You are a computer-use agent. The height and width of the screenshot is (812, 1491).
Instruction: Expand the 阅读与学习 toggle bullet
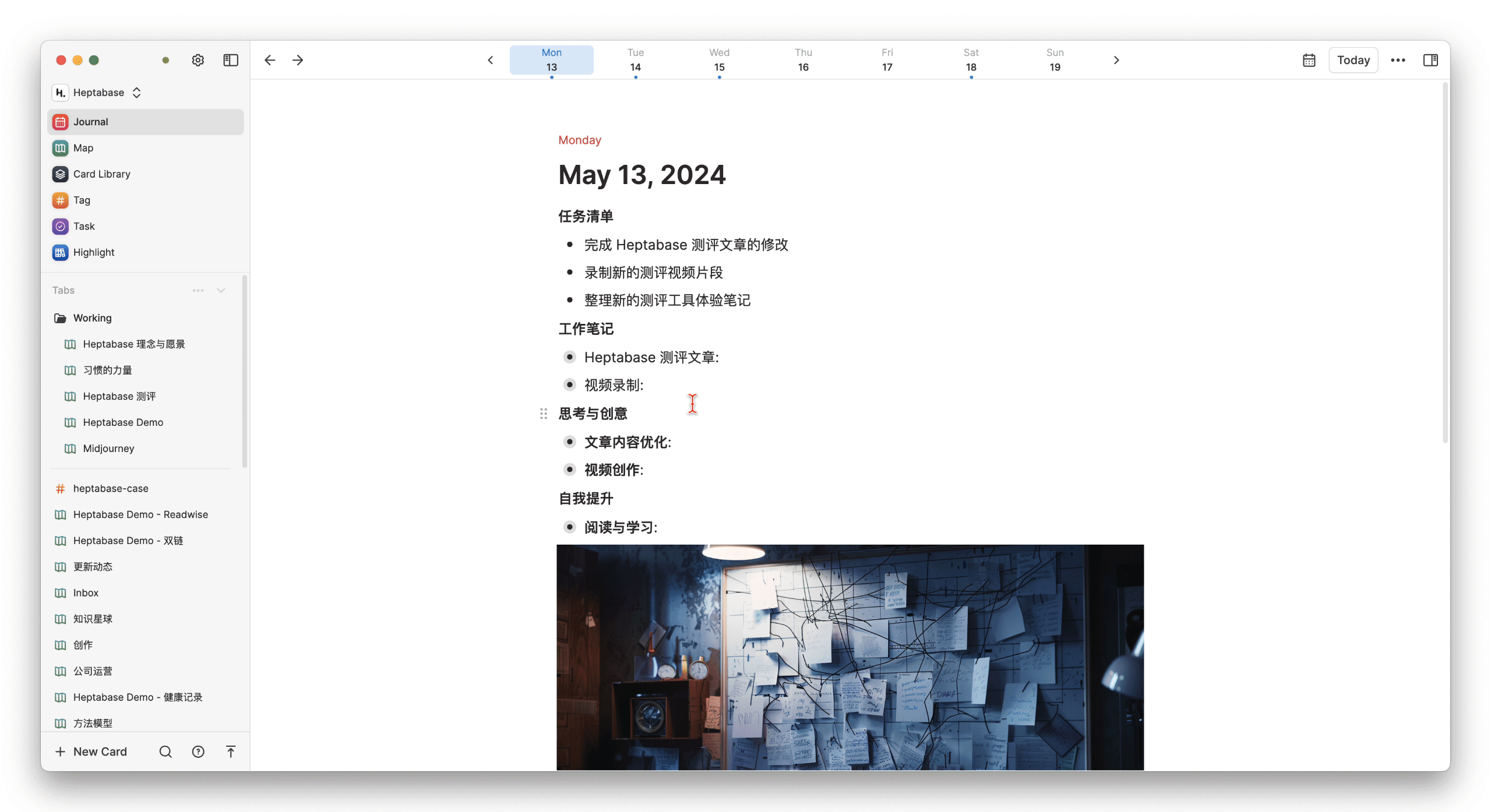(570, 527)
